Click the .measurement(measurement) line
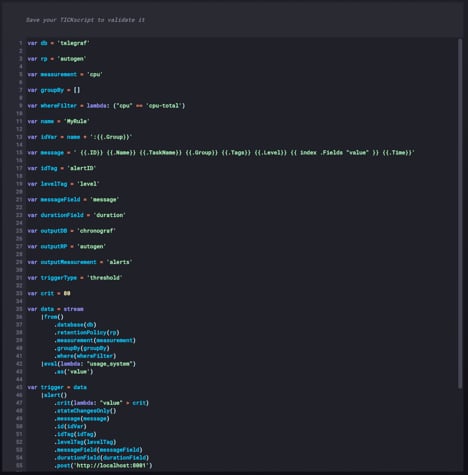The height and width of the screenshot is (475, 468). tap(95, 340)
